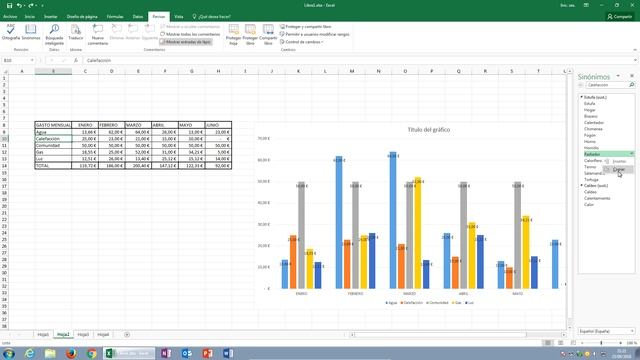Switch to page layout view in the status bar
The height and width of the screenshot is (360, 640).
click(560, 343)
